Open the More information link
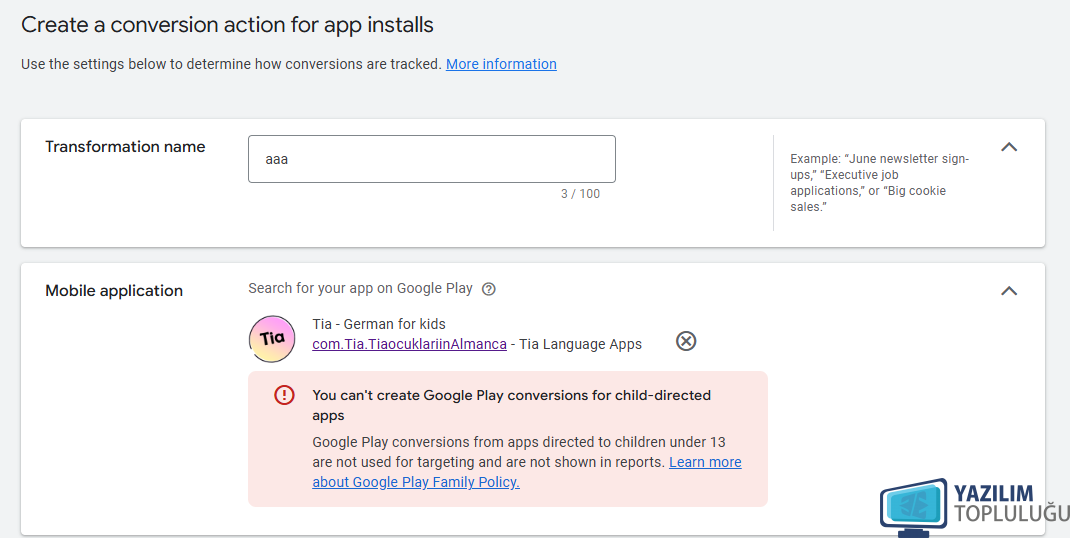This screenshot has width=1070, height=538. (501, 64)
